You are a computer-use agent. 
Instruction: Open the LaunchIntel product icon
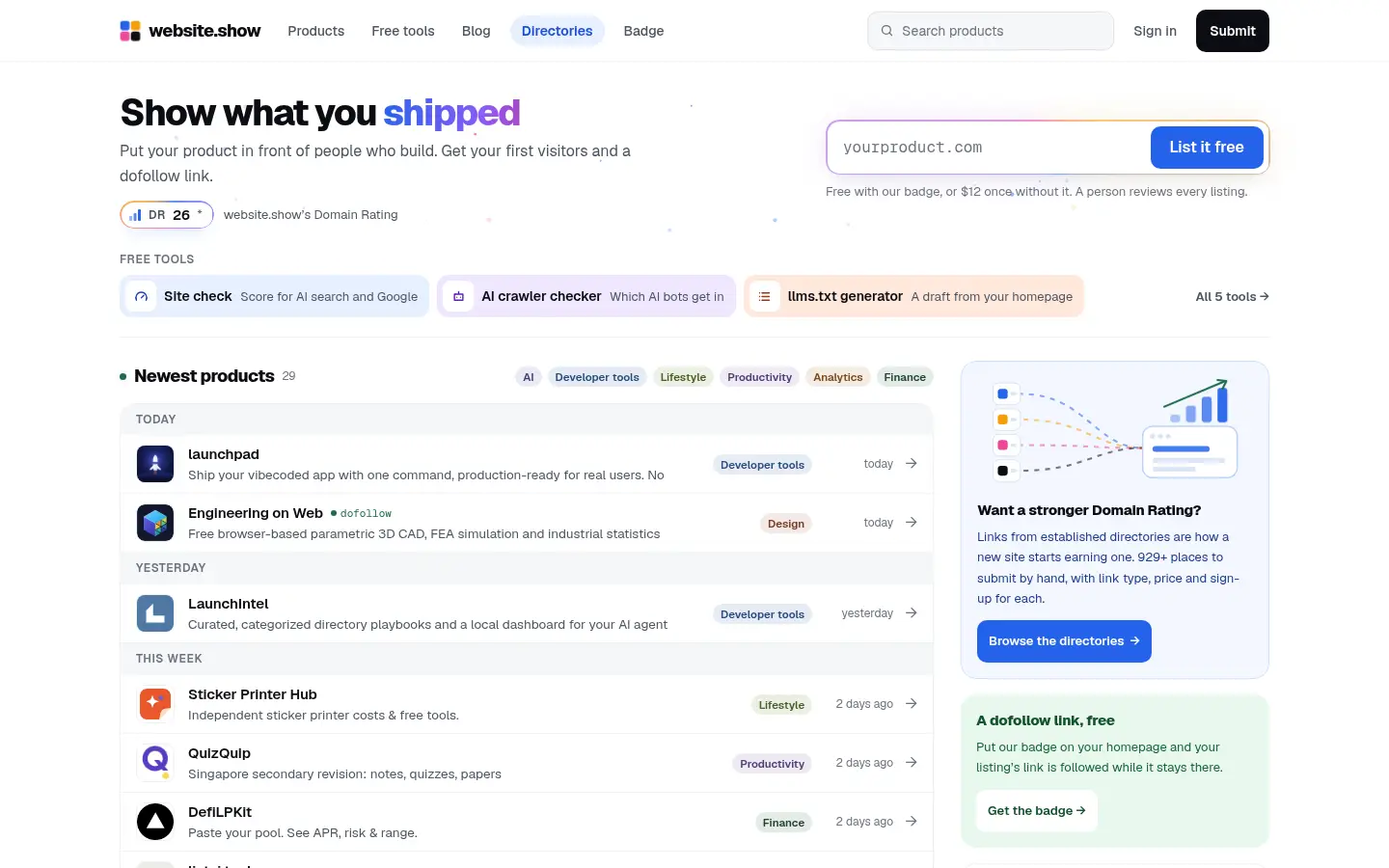tap(155, 613)
